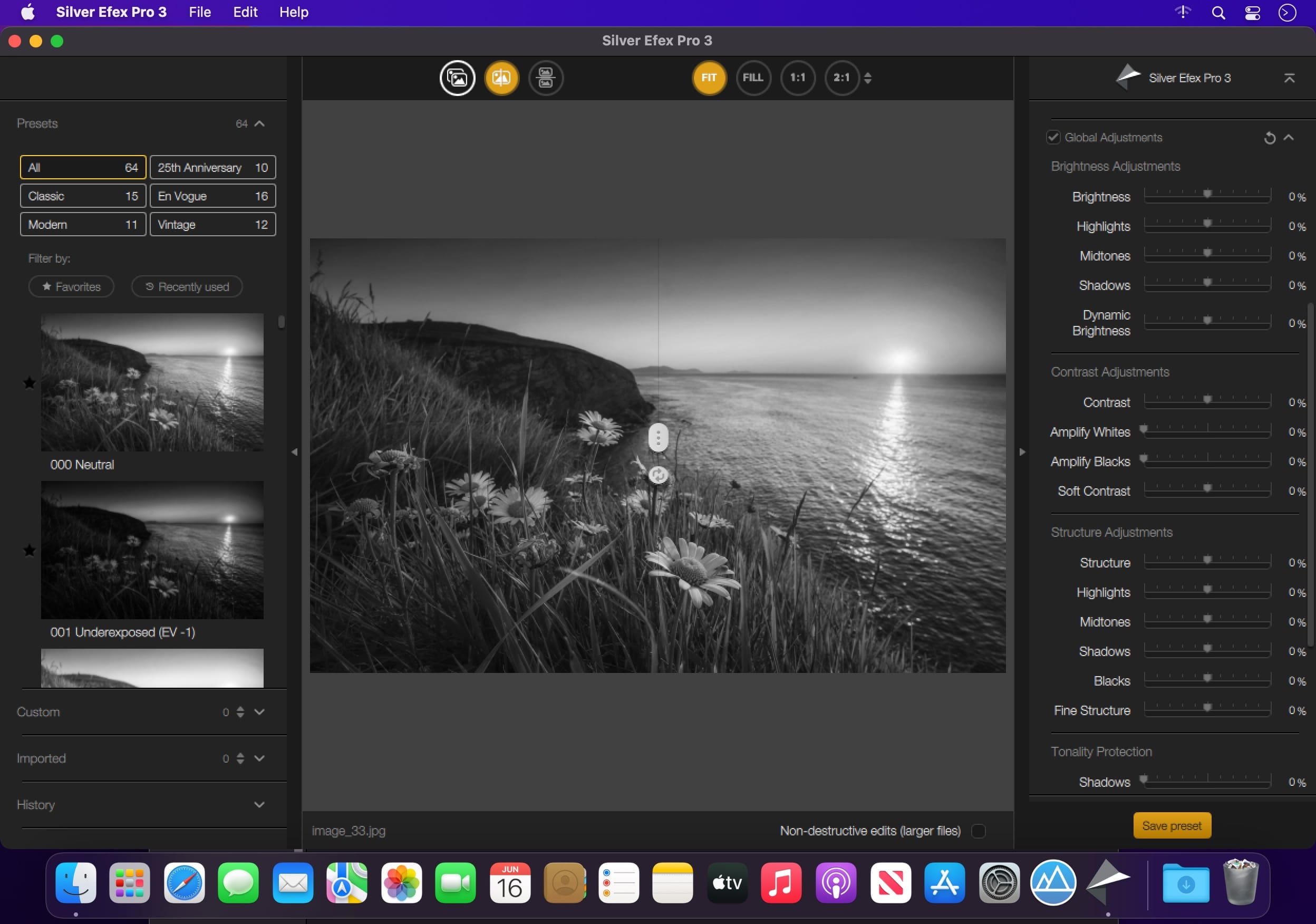The width and height of the screenshot is (1316, 924).
Task: Toggle the Favorites filter
Action: (72, 286)
